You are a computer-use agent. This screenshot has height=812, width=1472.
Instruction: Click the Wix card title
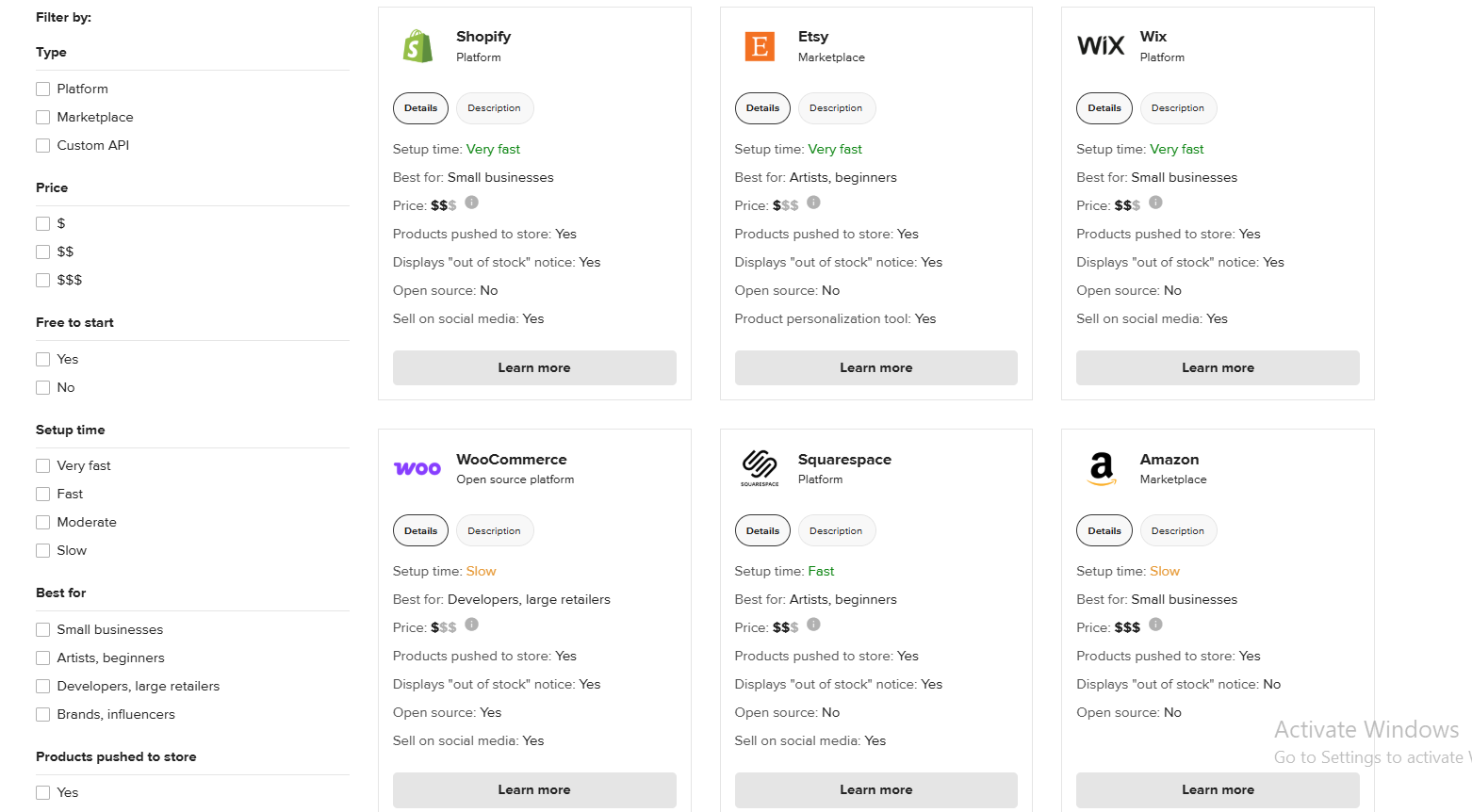click(x=1153, y=37)
